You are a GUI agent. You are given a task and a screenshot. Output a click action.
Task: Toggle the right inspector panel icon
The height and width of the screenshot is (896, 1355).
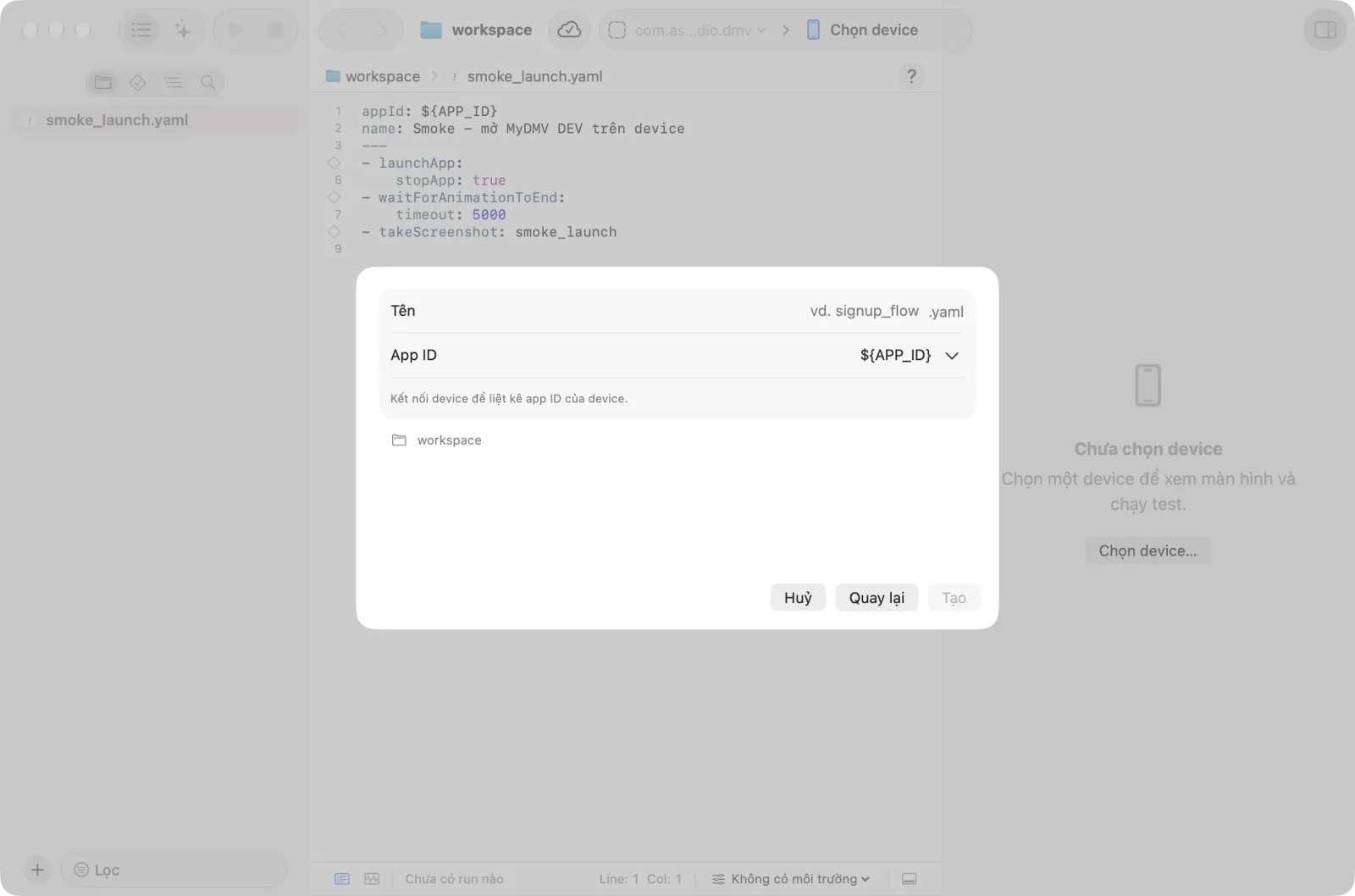click(x=1325, y=30)
